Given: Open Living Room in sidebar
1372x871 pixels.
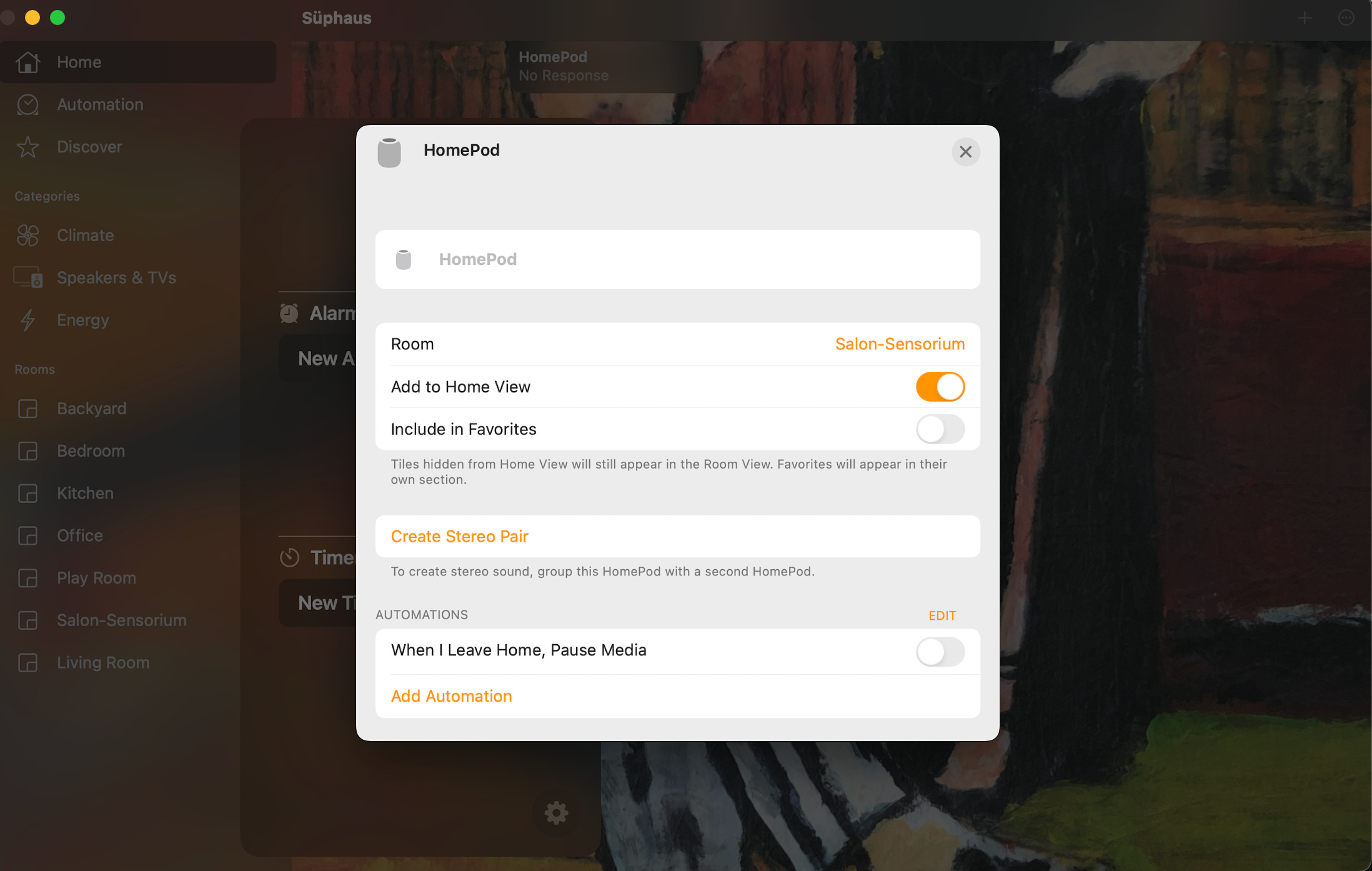Looking at the screenshot, I should [x=138, y=663].
